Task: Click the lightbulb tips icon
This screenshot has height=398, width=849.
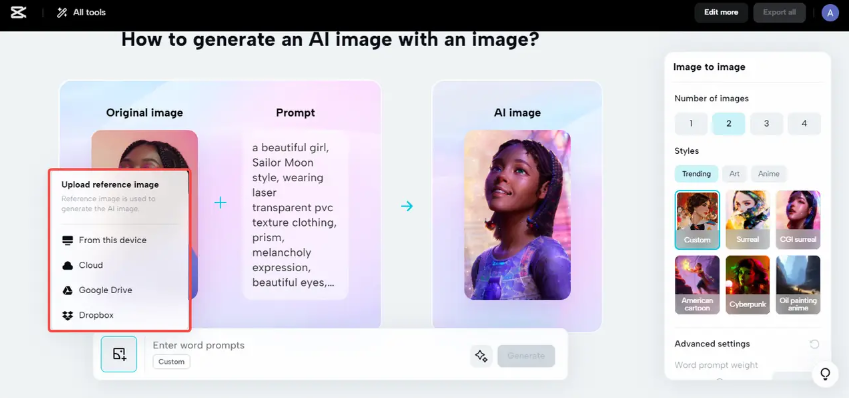Action: point(825,374)
